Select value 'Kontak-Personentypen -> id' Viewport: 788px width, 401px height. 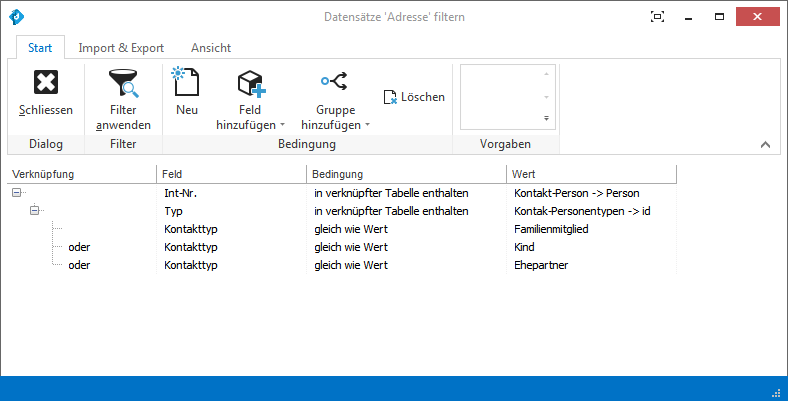tap(582, 211)
